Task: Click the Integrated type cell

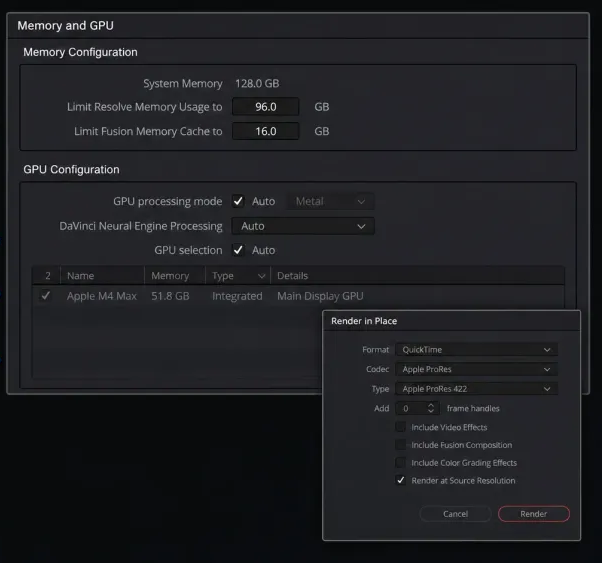Action: point(237,296)
